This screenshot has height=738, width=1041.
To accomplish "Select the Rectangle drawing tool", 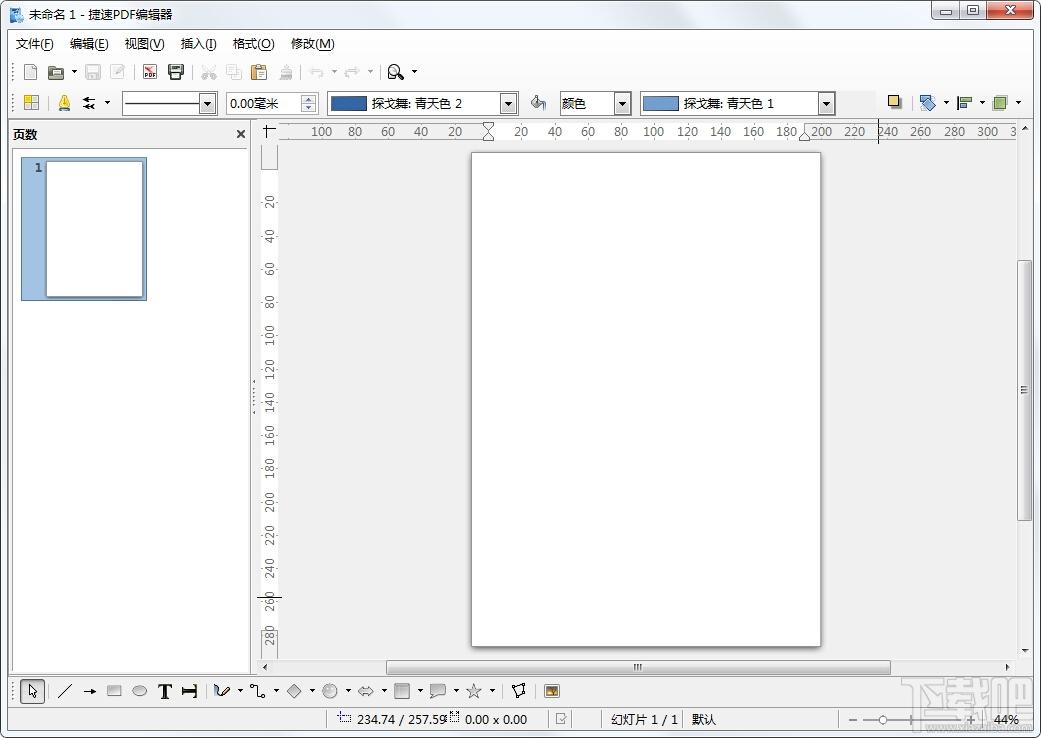I will 114,691.
